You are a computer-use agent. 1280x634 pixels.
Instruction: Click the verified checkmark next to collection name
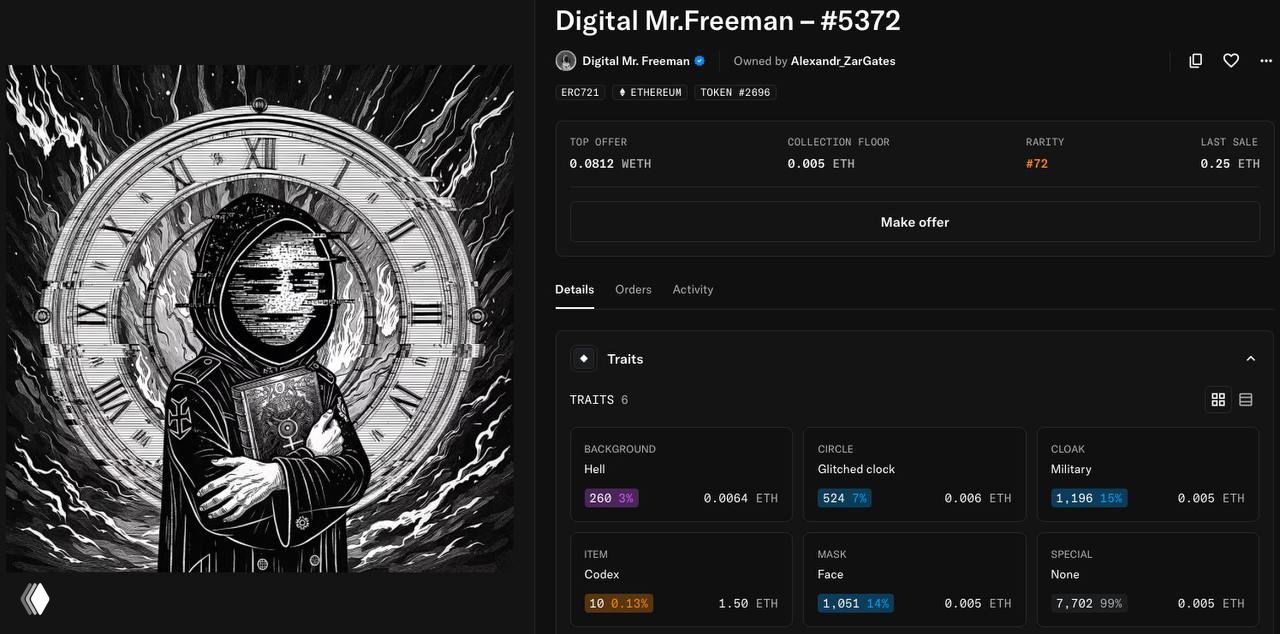pyautogui.click(x=699, y=60)
